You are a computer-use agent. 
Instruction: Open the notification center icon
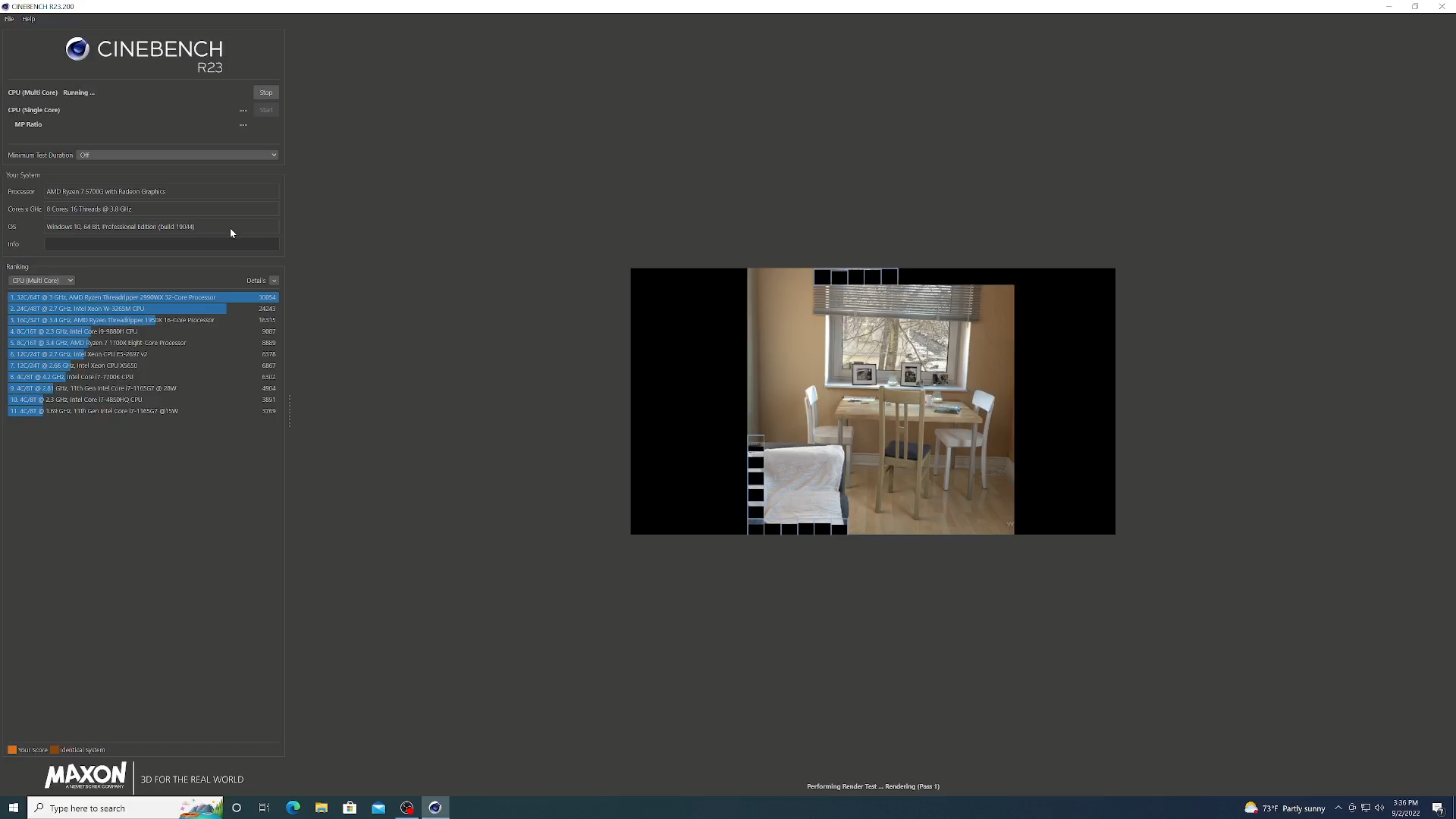(1438, 808)
